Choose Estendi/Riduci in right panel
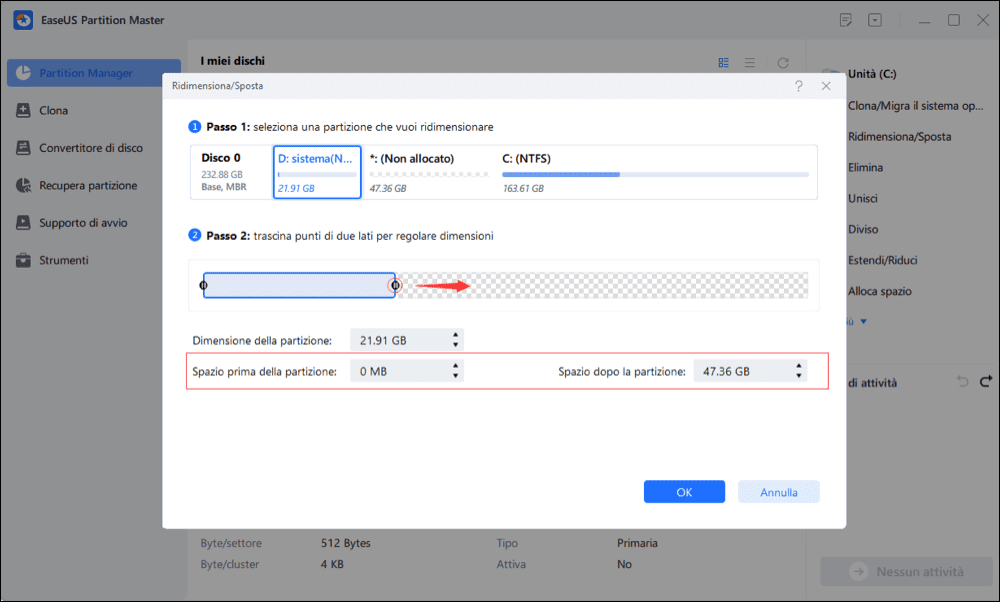 point(883,260)
